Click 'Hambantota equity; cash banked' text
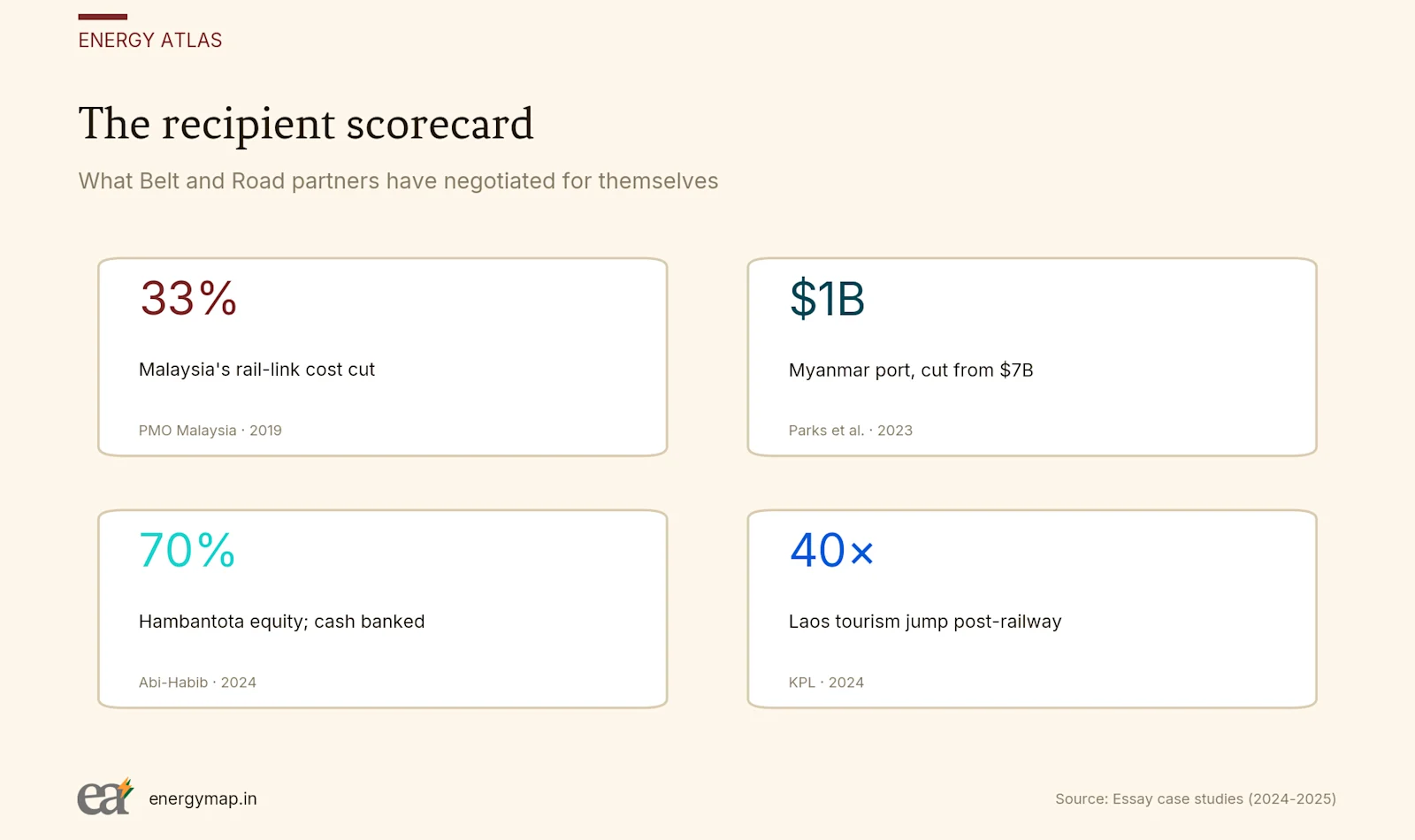 (281, 622)
